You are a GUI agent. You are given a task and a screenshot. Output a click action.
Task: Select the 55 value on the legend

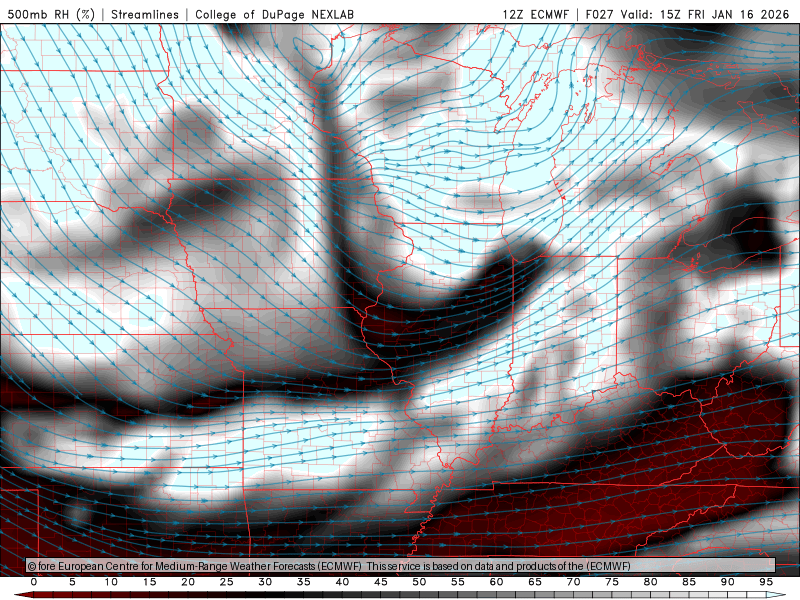click(x=458, y=582)
